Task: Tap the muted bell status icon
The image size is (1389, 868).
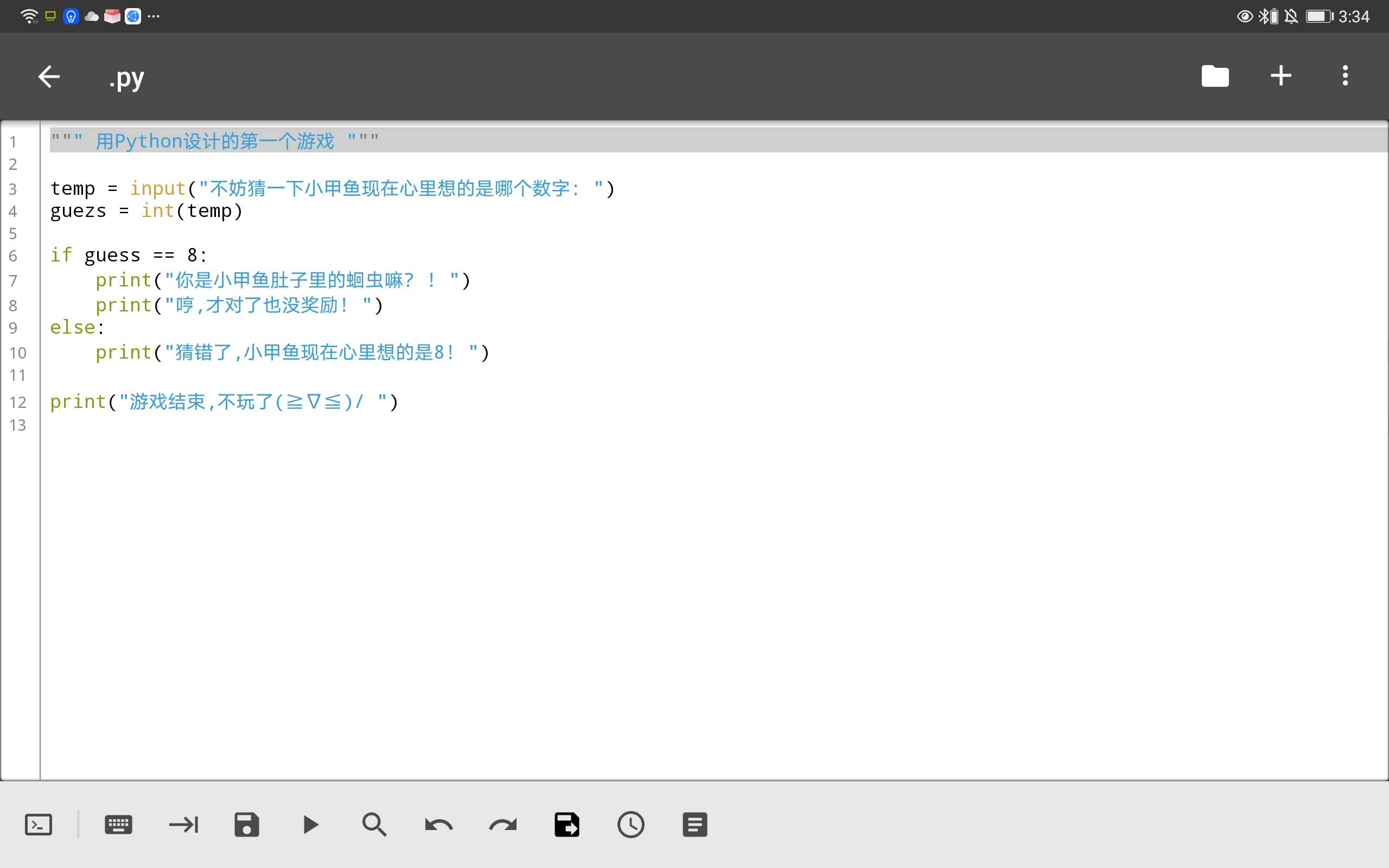Action: (1291, 16)
